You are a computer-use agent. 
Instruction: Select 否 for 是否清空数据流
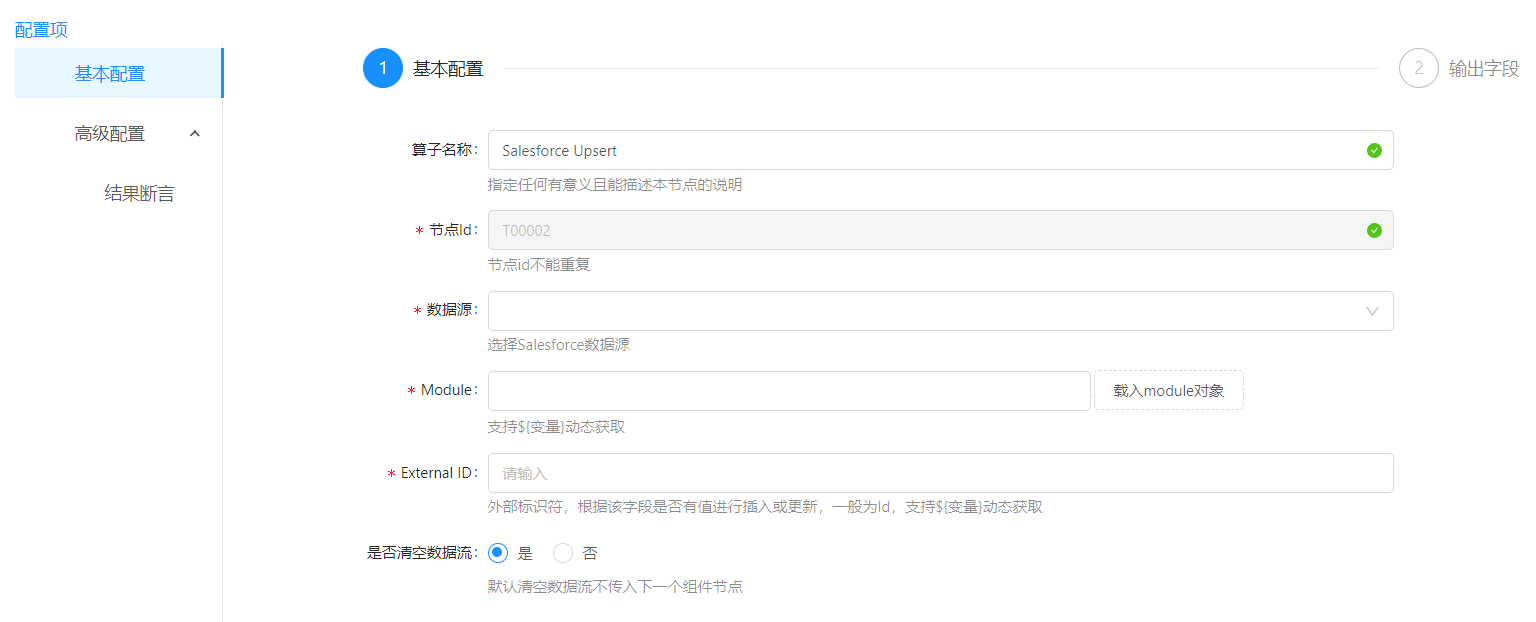563,553
